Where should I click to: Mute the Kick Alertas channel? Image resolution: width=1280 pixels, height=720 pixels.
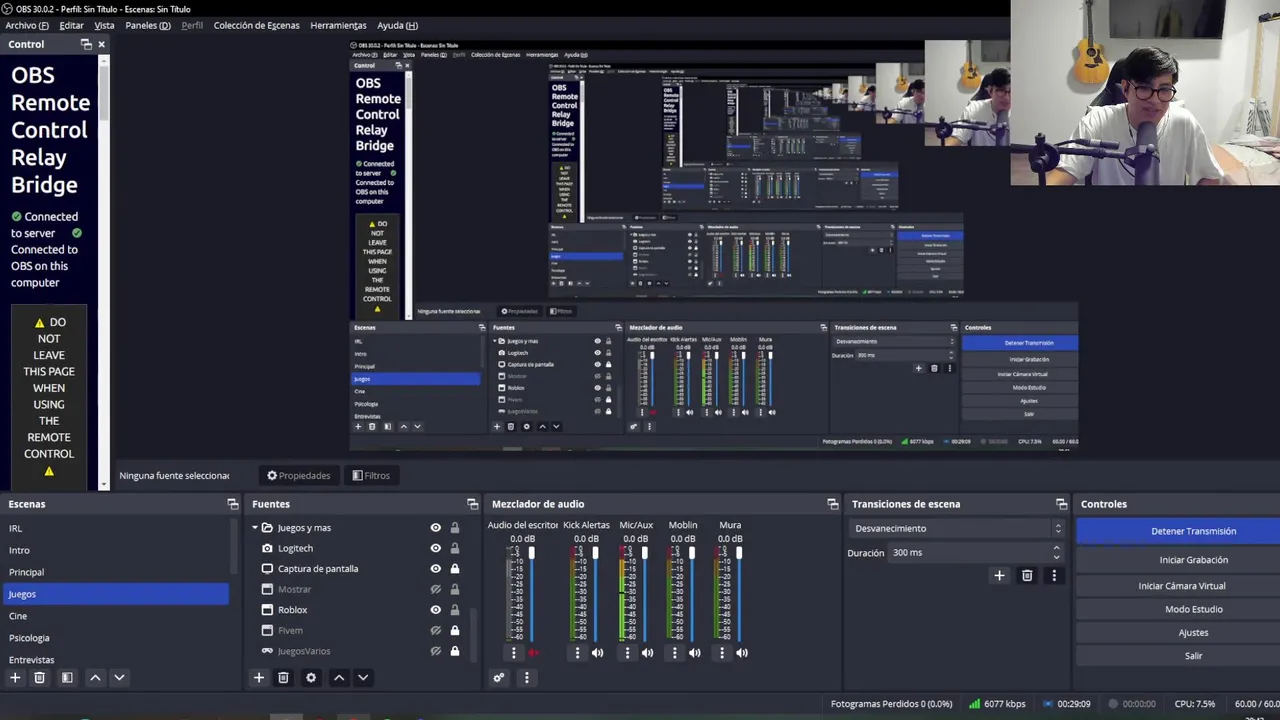pos(597,653)
